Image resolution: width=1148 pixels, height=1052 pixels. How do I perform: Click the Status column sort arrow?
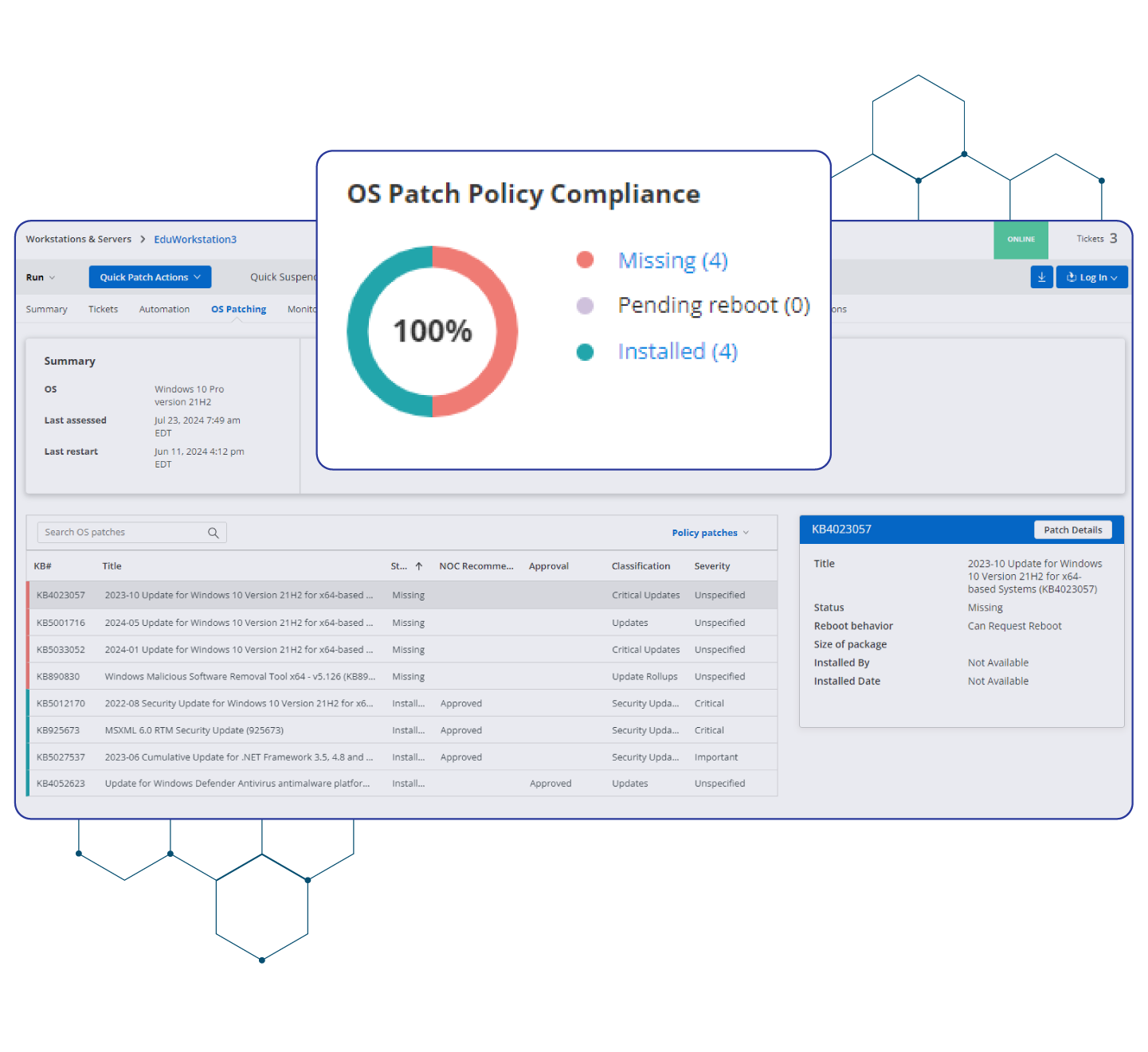pos(419,566)
